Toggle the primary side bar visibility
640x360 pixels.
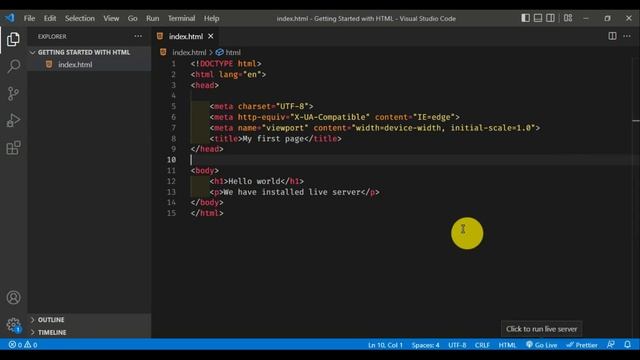click(x=526, y=18)
